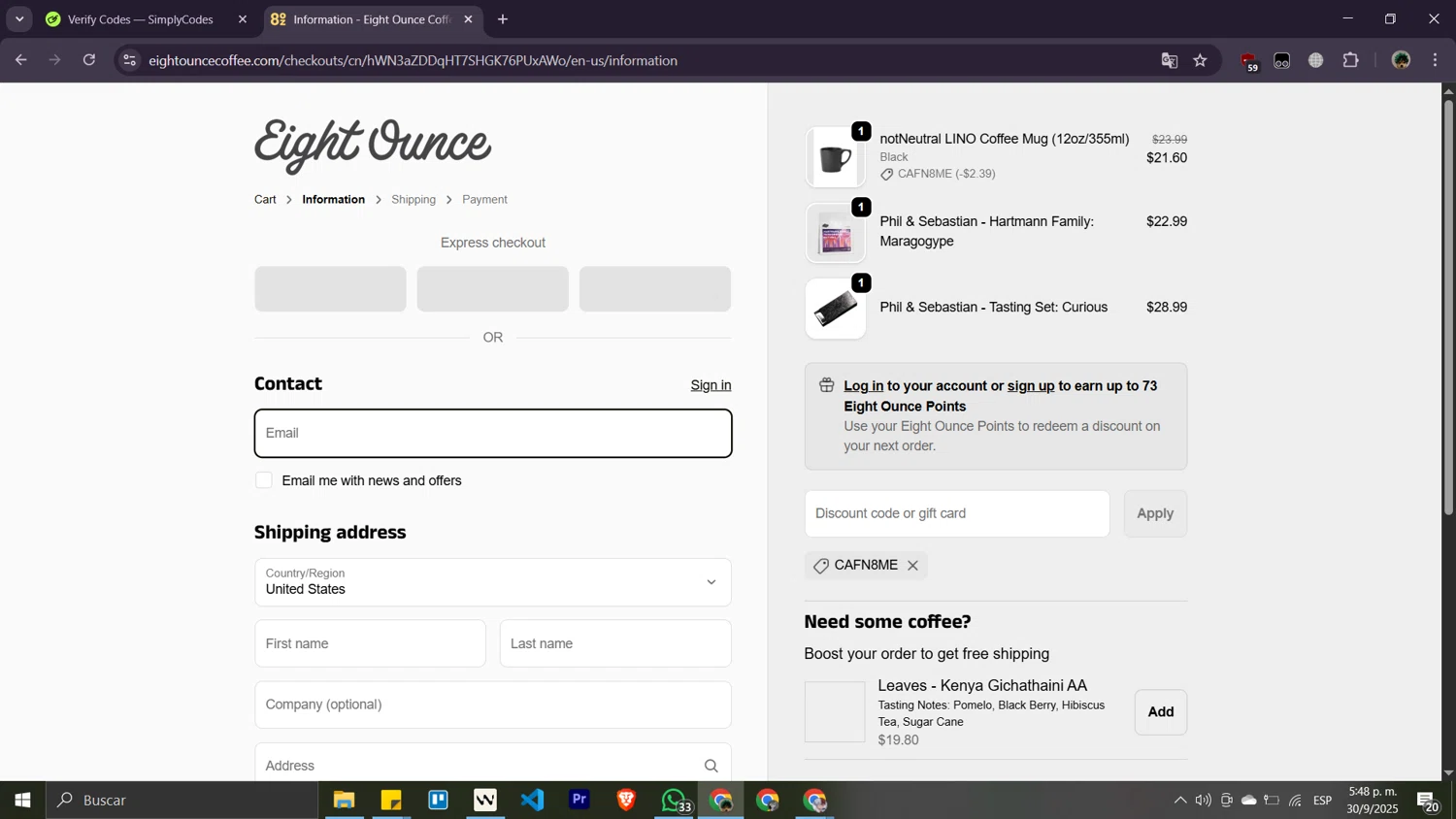The image size is (1456, 819).
Task: Open Premiere Pro from the taskbar
Action: (x=579, y=800)
